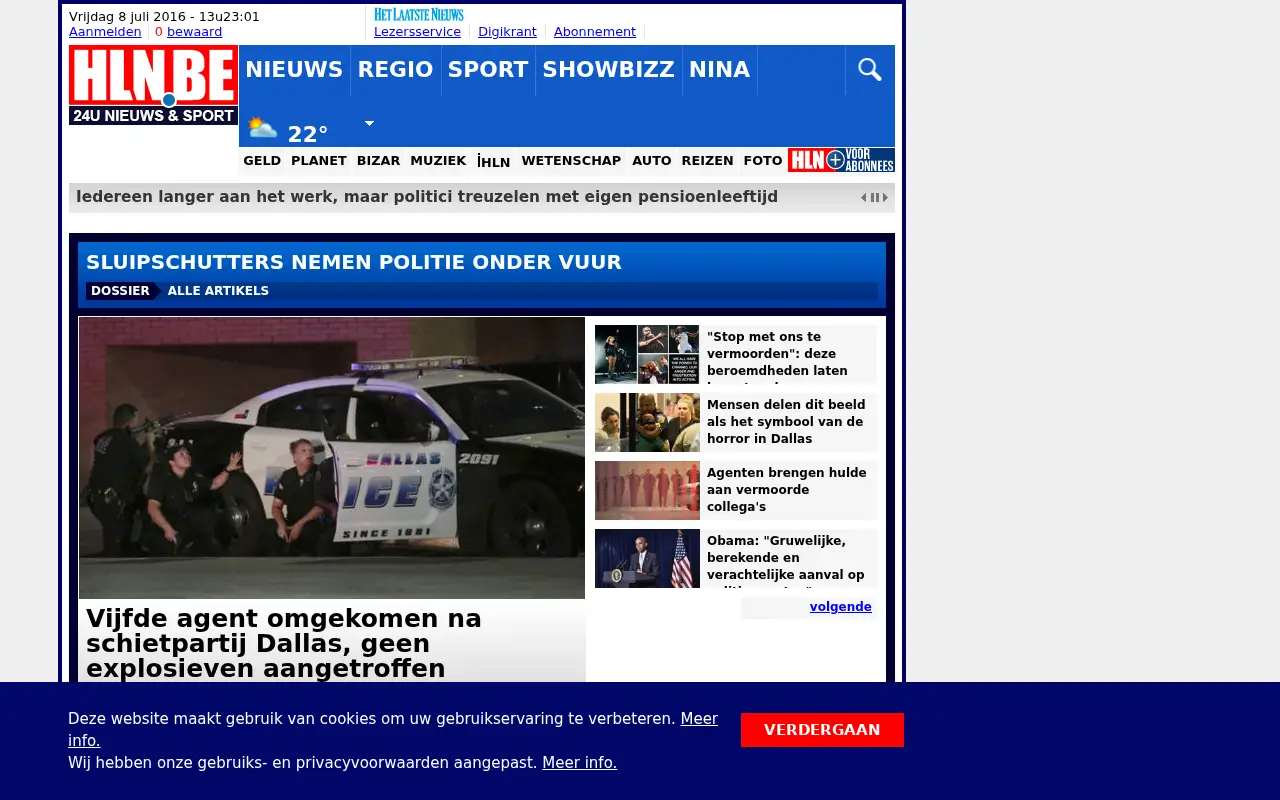This screenshot has width=1280, height=800.
Task: Open the SHOWBIZZ section
Action: [609, 70]
